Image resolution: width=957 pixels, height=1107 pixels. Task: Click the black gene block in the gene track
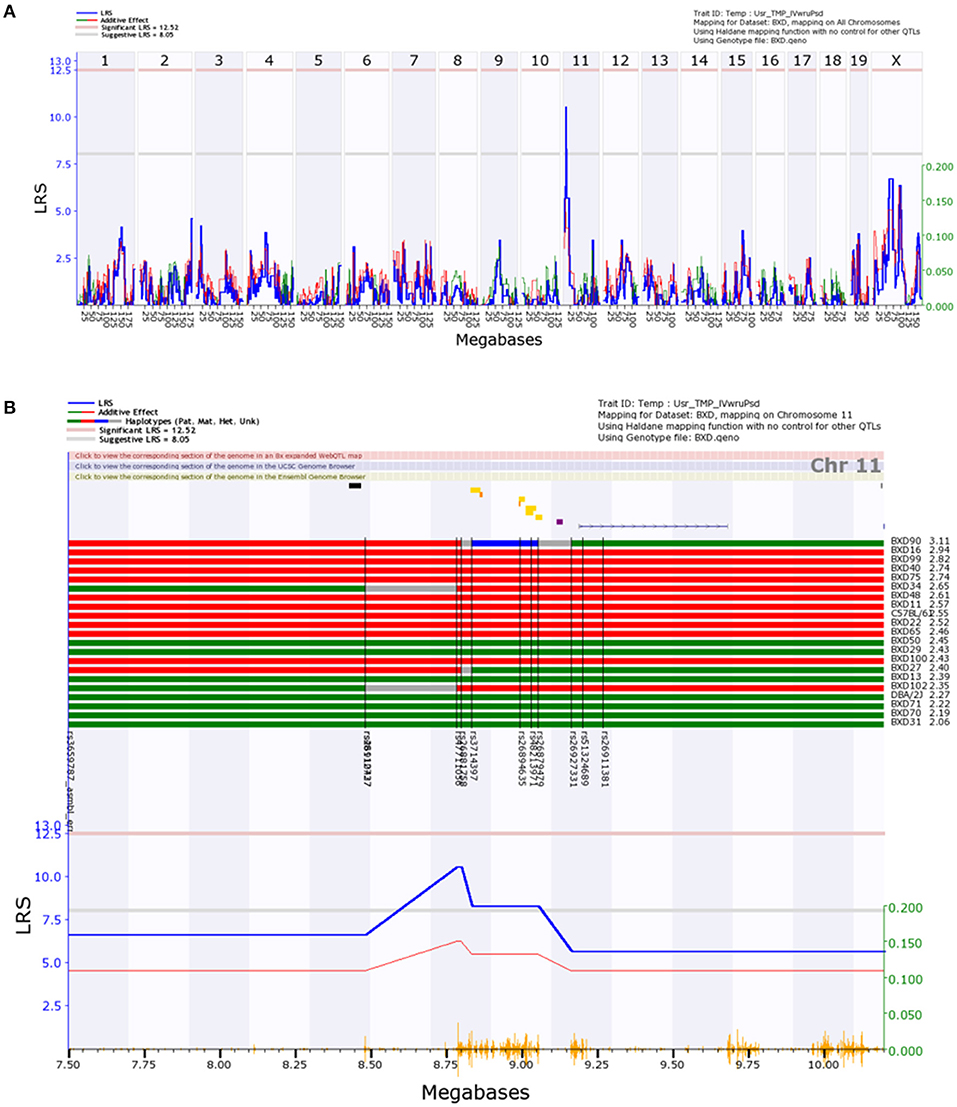pyautogui.click(x=355, y=486)
